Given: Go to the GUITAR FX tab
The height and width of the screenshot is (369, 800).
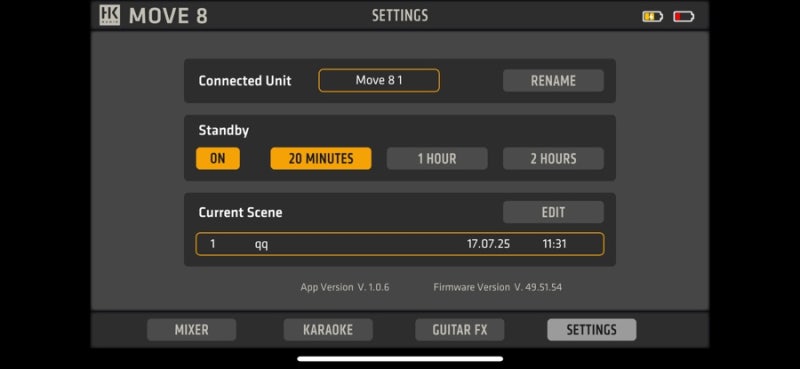Looking at the screenshot, I should pos(460,330).
